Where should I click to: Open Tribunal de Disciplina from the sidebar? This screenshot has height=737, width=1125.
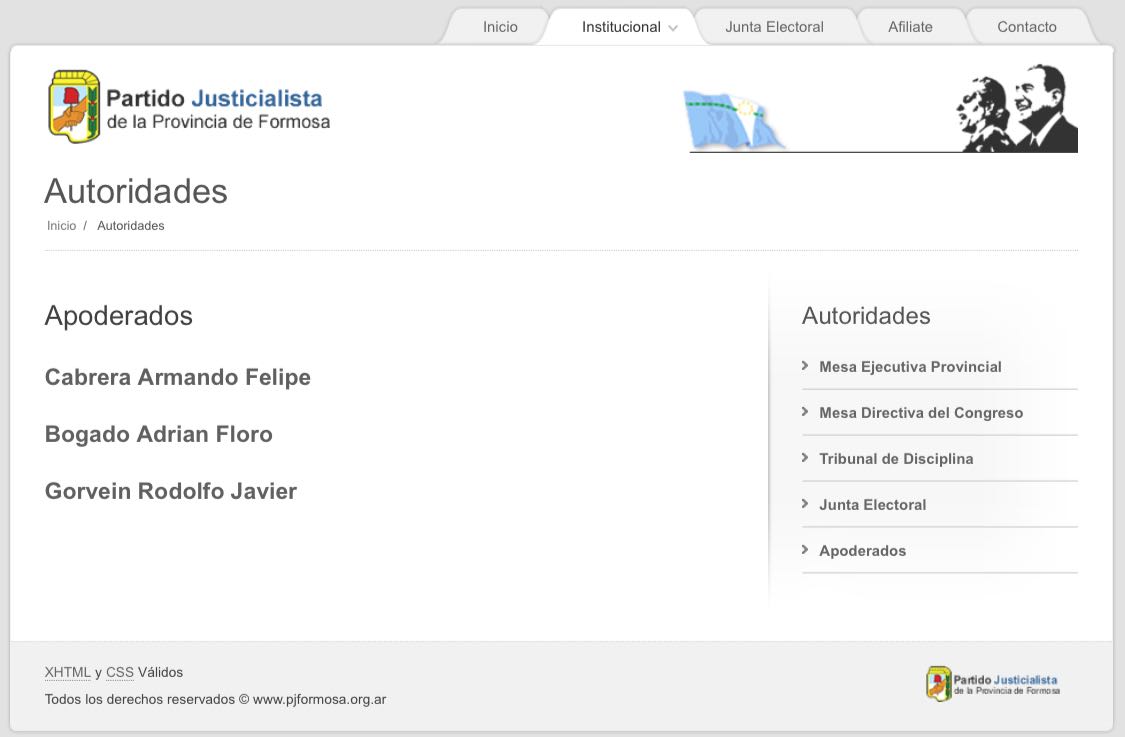(x=896, y=458)
